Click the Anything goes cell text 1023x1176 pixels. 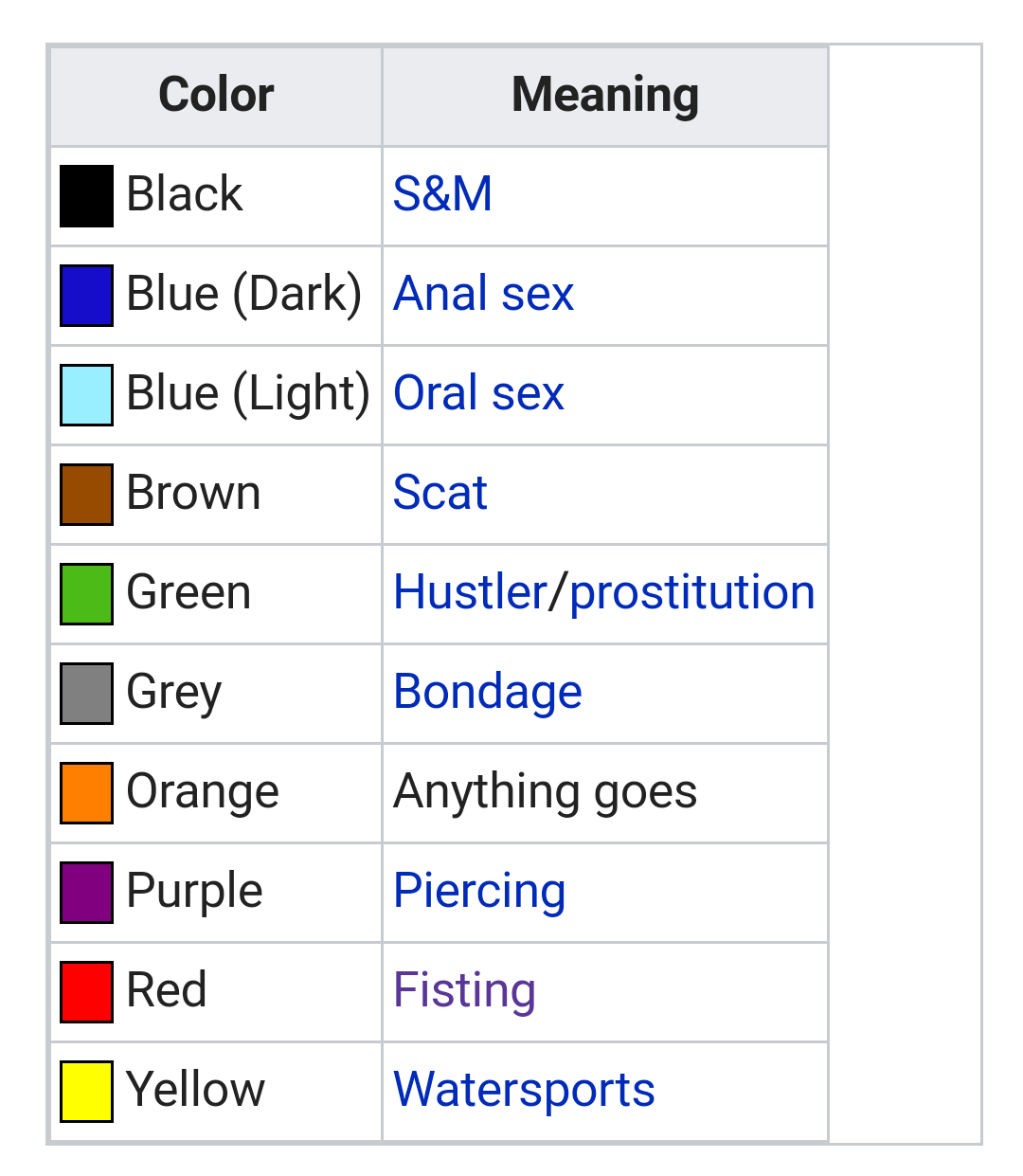[545, 791]
